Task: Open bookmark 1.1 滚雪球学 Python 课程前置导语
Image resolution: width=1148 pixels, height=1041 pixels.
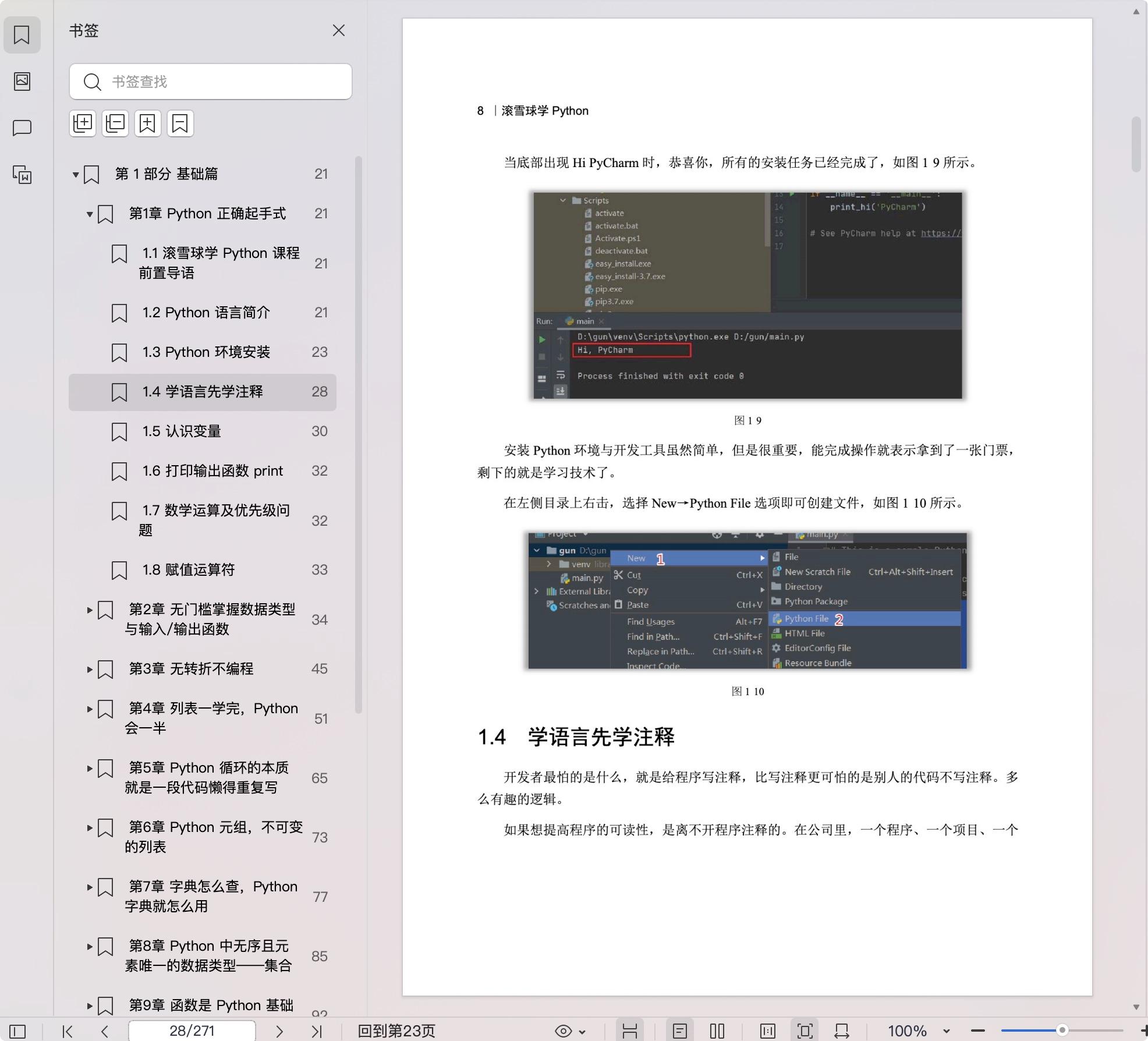Action: click(203, 263)
